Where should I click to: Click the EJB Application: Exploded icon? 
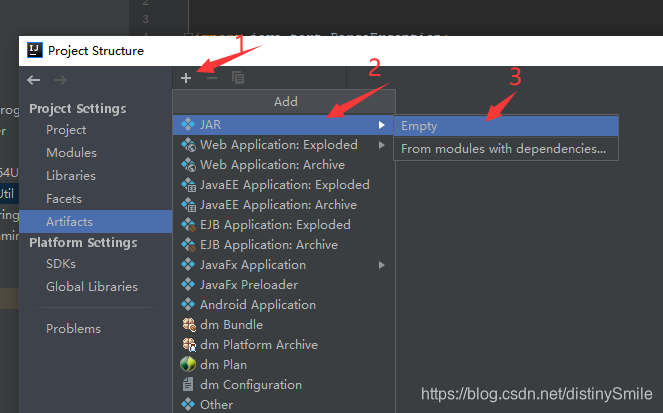coord(188,224)
